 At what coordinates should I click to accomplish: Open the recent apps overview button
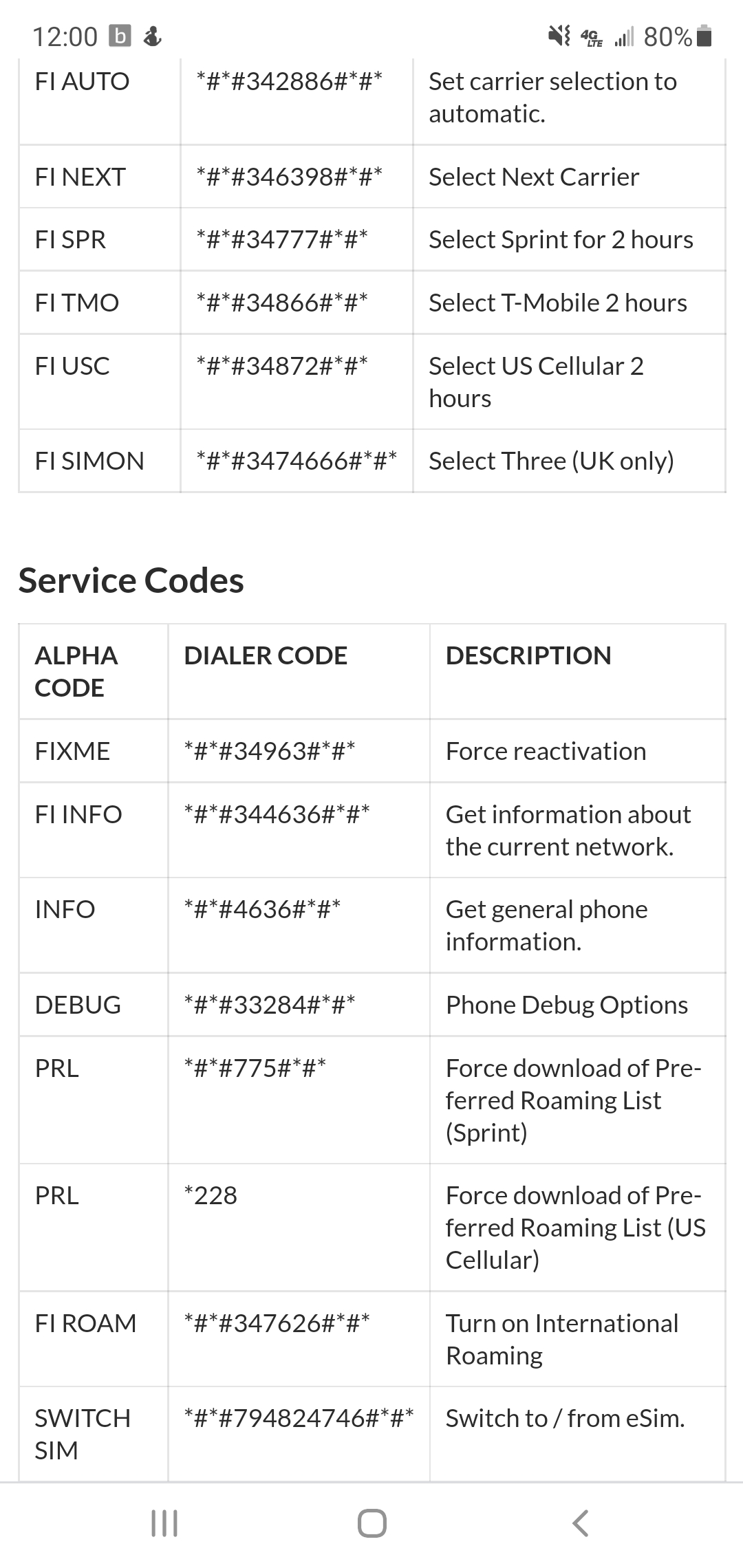(x=164, y=1523)
